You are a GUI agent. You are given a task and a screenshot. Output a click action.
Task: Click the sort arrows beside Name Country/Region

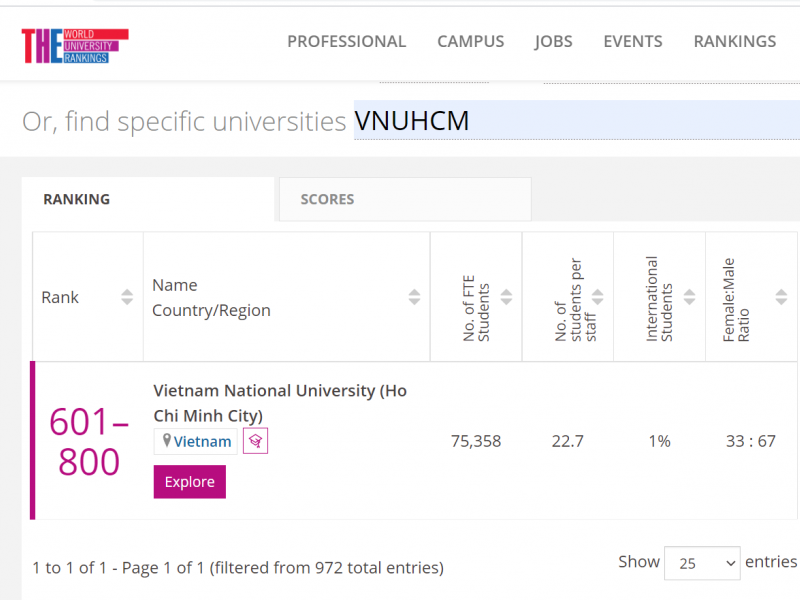[414, 295]
